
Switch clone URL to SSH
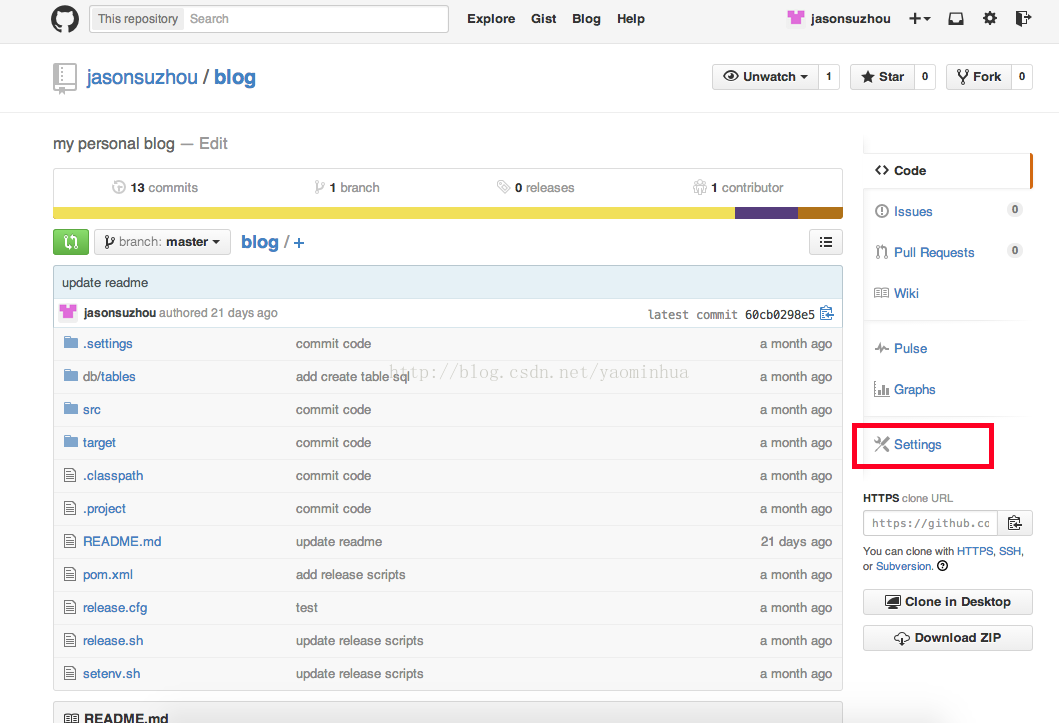coord(1010,552)
